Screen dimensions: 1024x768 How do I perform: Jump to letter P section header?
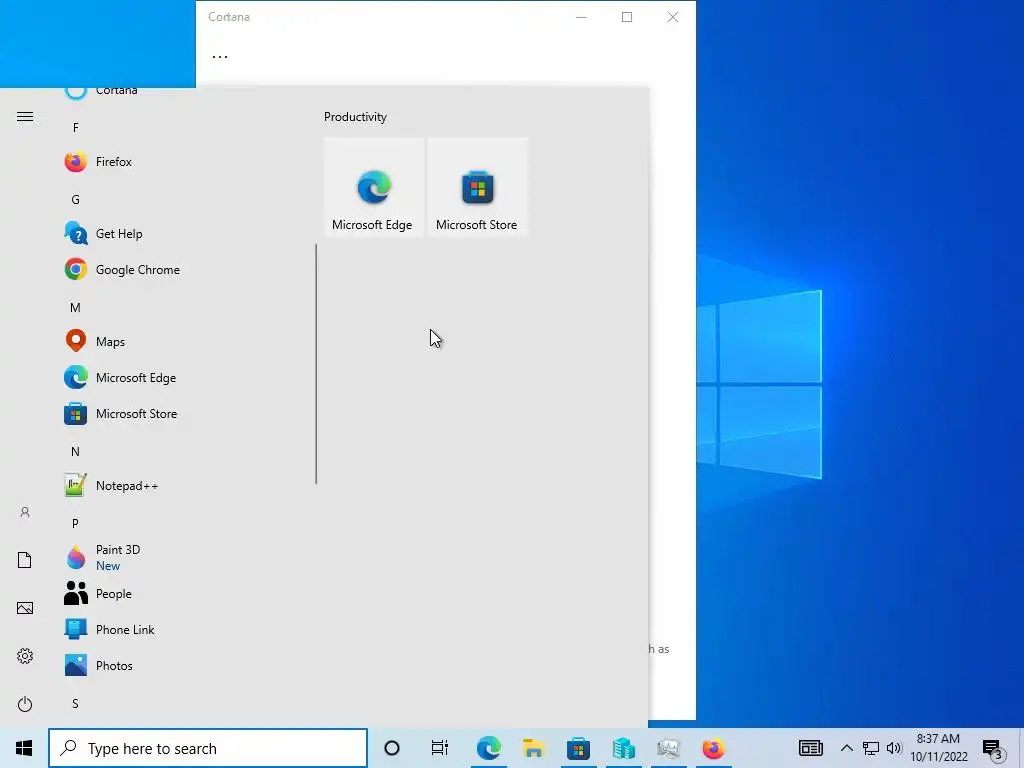(76, 523)
